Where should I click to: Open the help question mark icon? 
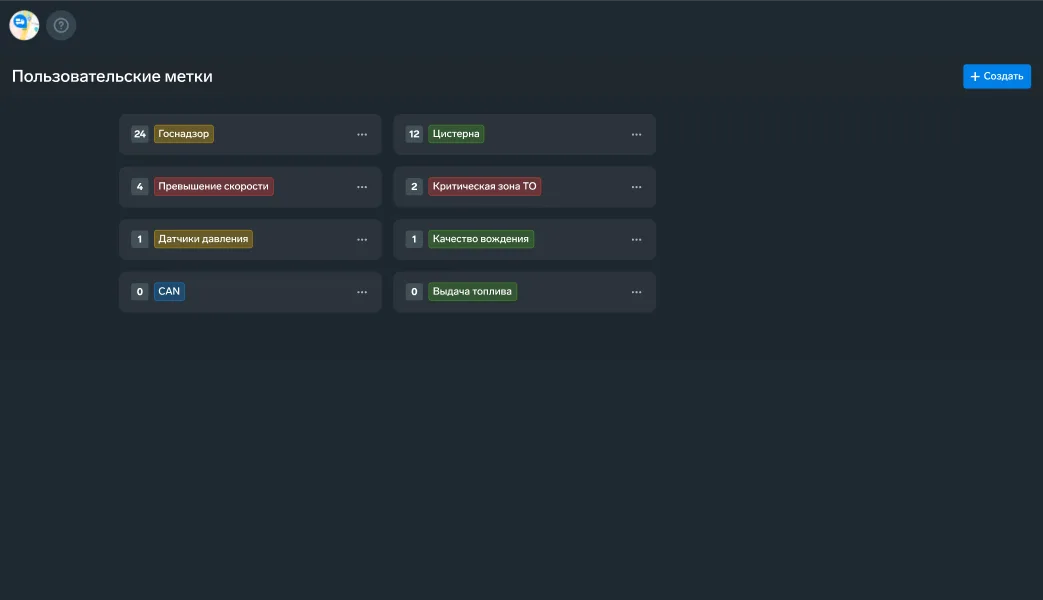tap(61, 25)
